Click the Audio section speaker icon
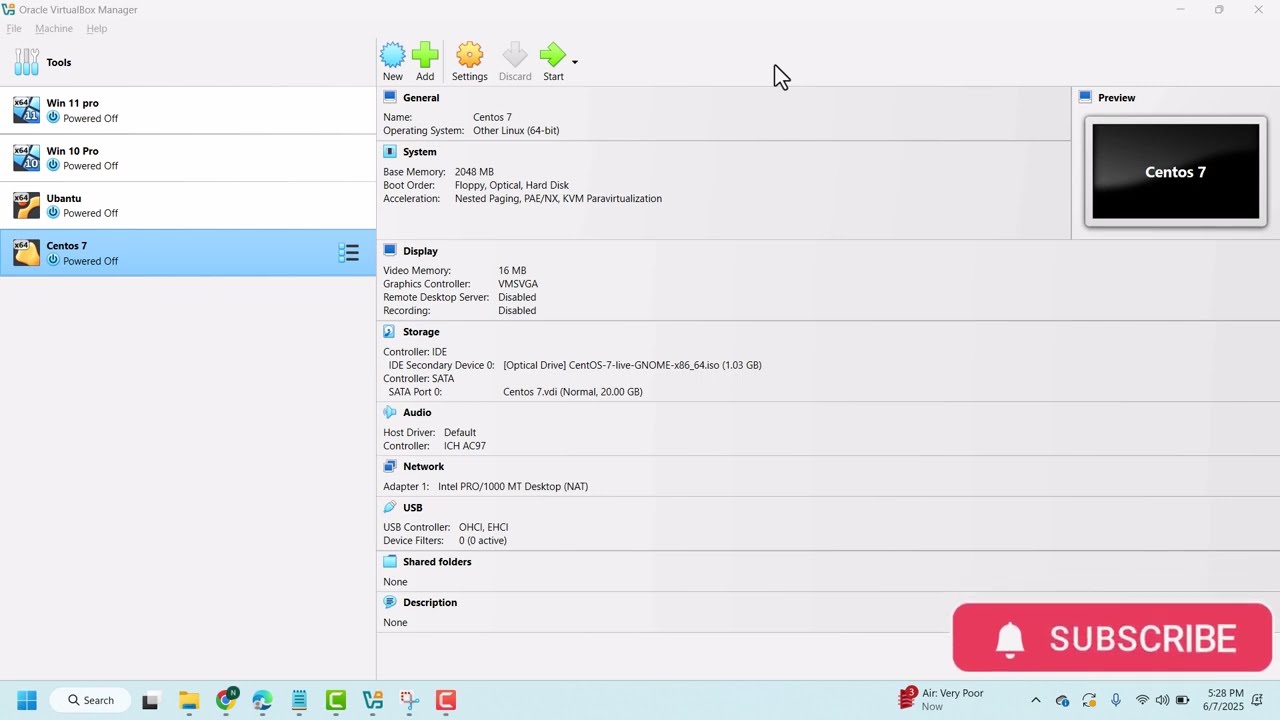 [390, 412]
